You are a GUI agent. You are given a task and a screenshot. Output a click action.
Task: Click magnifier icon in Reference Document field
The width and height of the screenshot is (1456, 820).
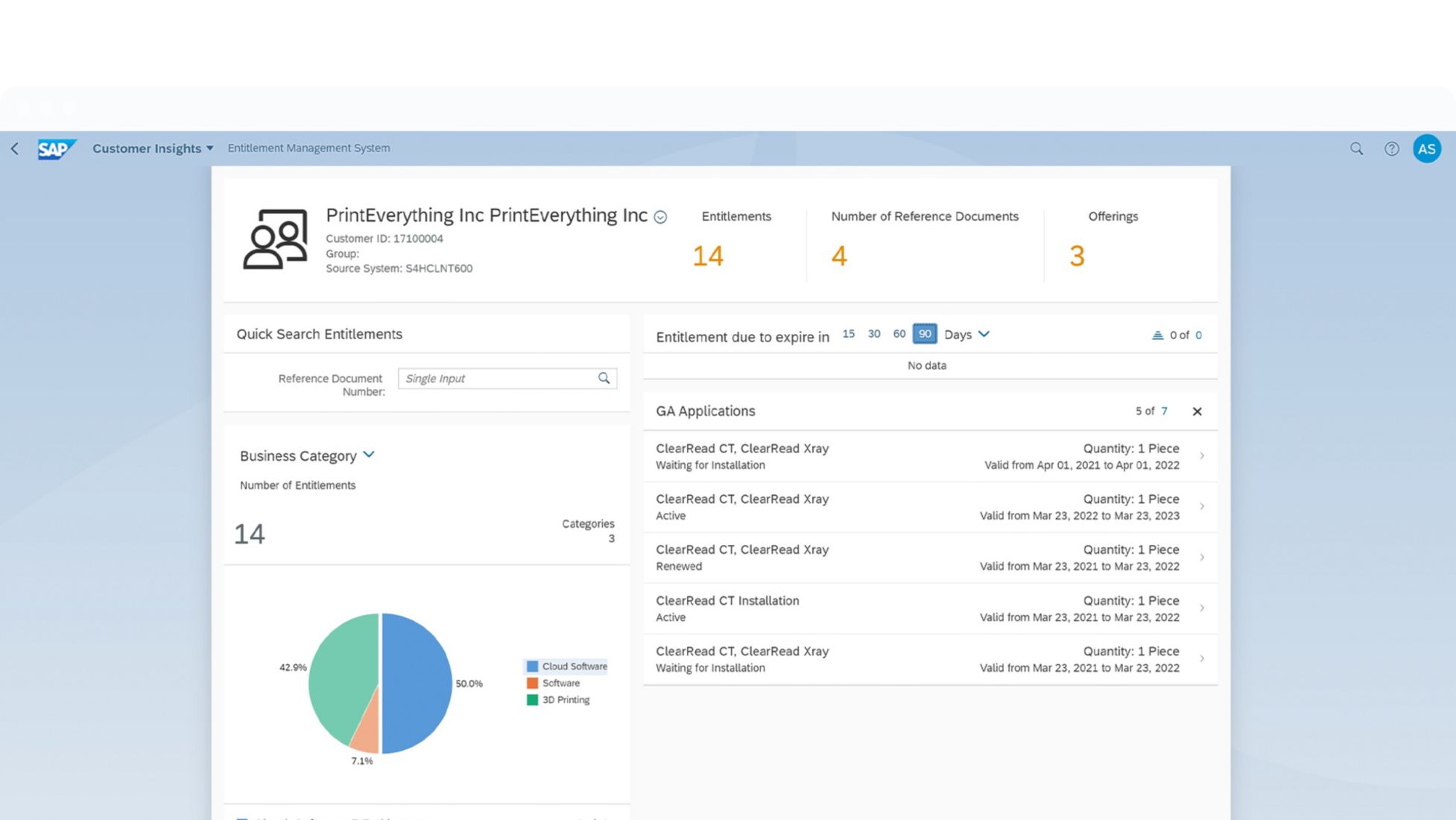(604, 378)
